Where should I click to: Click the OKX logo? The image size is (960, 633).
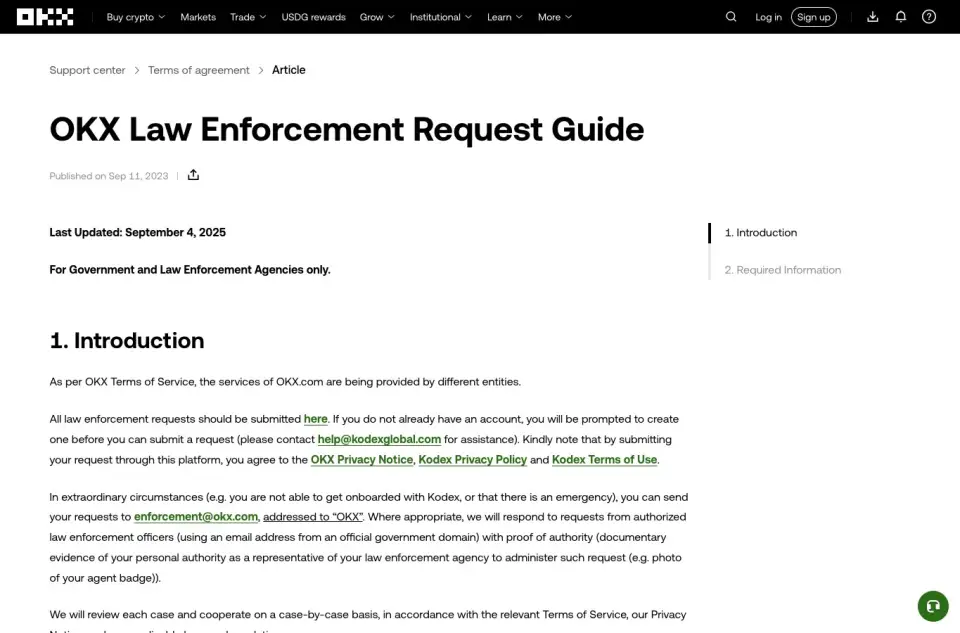click(x=45, y=17)
